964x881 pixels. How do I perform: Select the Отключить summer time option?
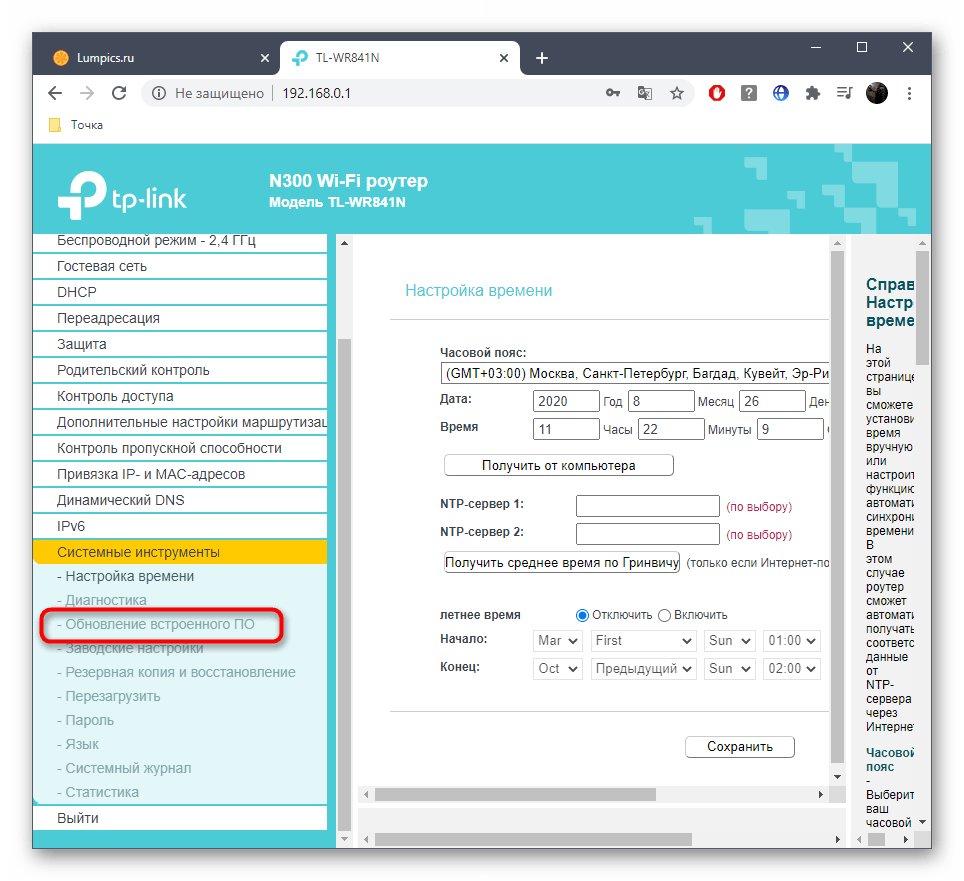pyautogui.click(x=582, y=615)
